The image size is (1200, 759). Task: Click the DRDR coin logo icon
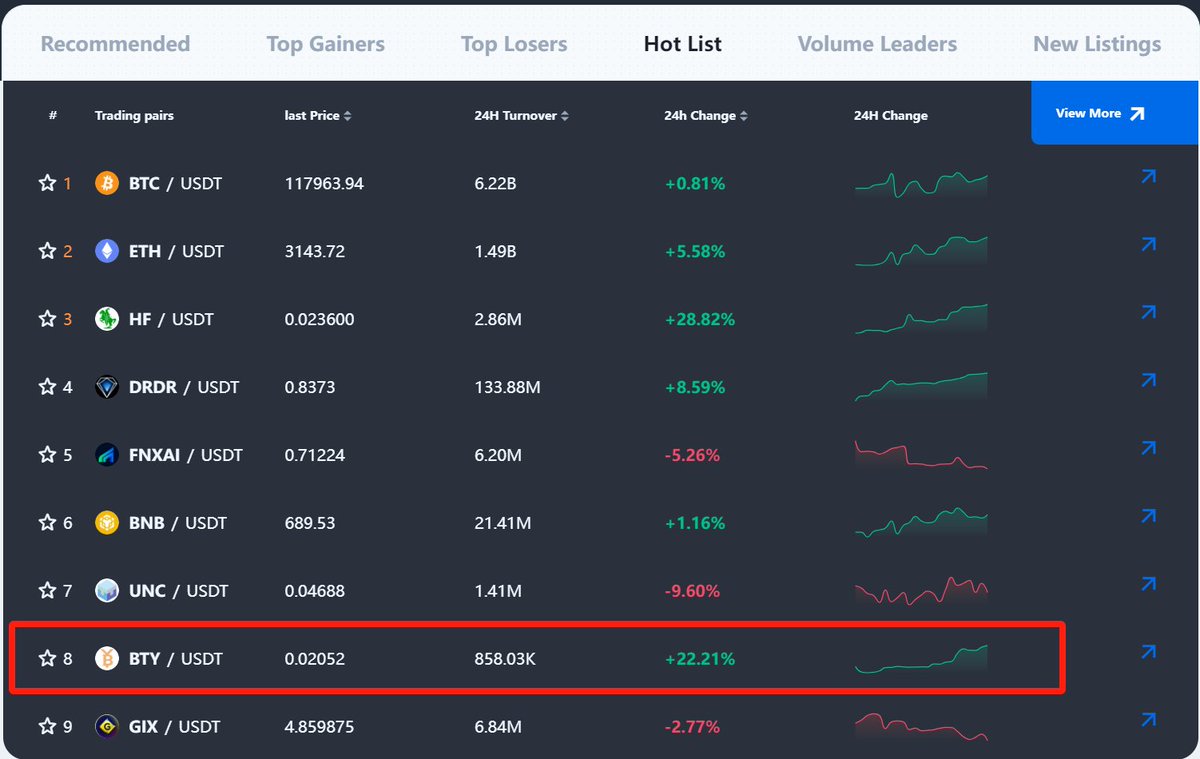[106, 387]
